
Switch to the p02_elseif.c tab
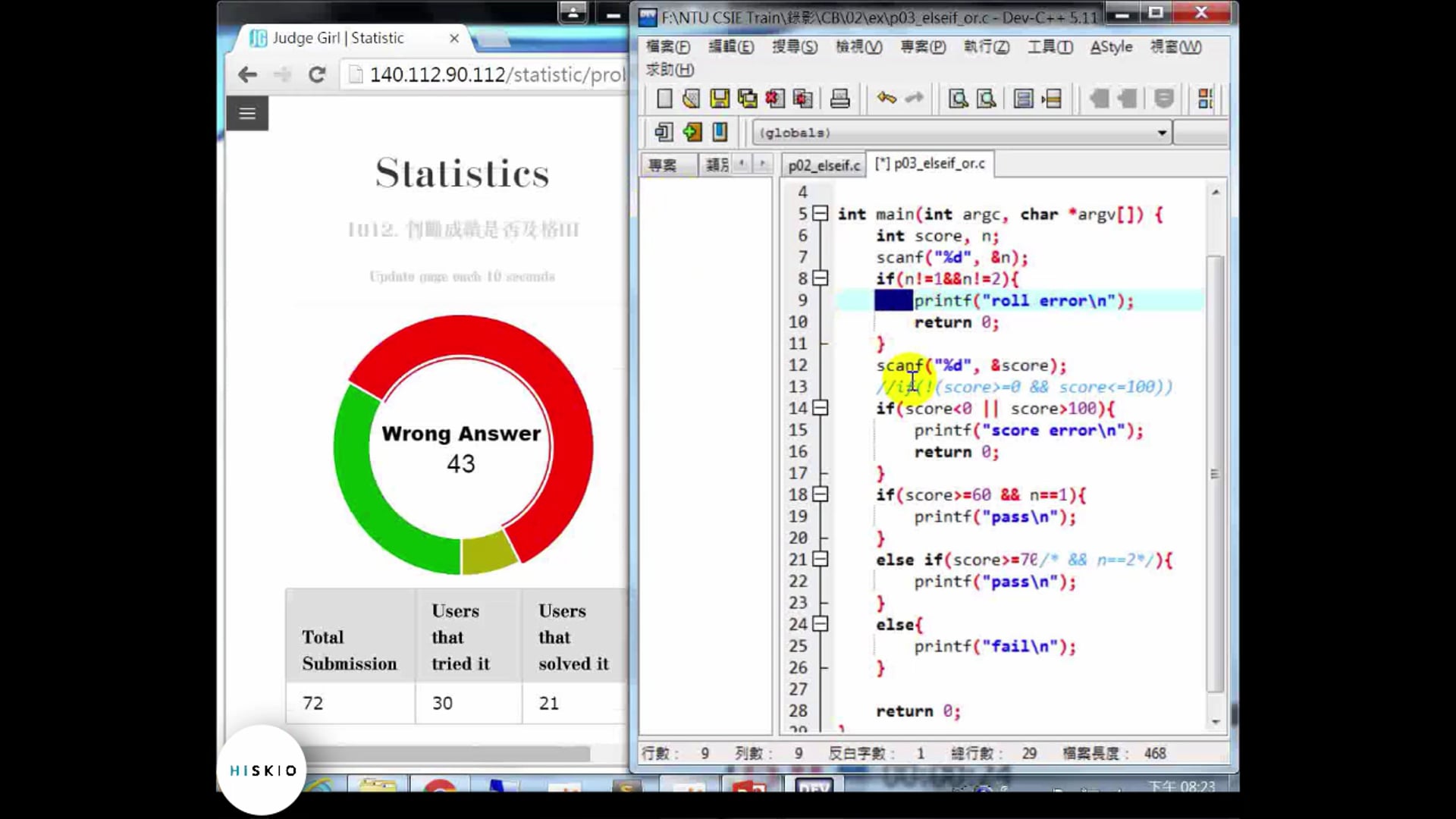coord(824,165)
